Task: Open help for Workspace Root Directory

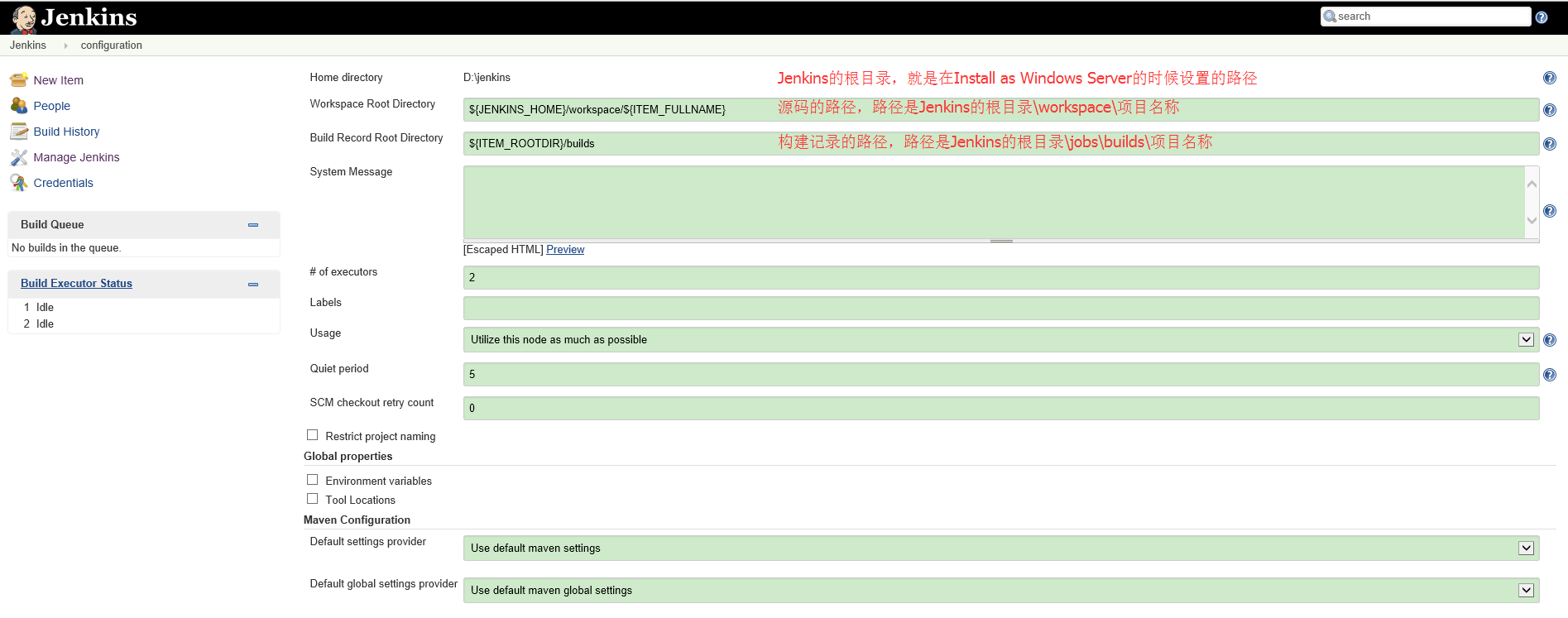Action: tap(1550, 110)
